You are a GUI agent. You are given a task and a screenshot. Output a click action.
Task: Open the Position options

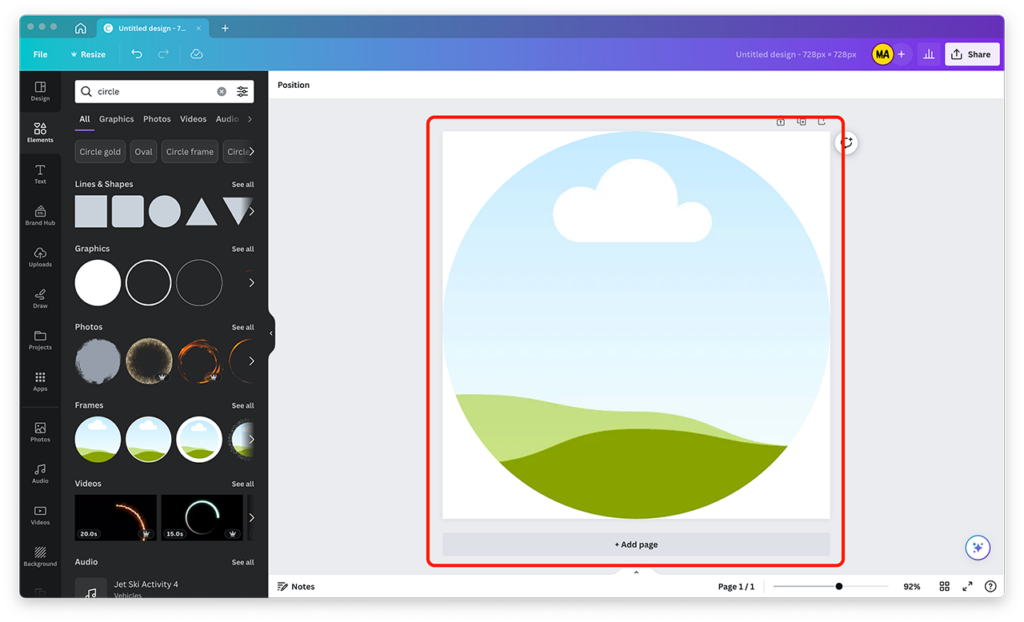point(293,85)
